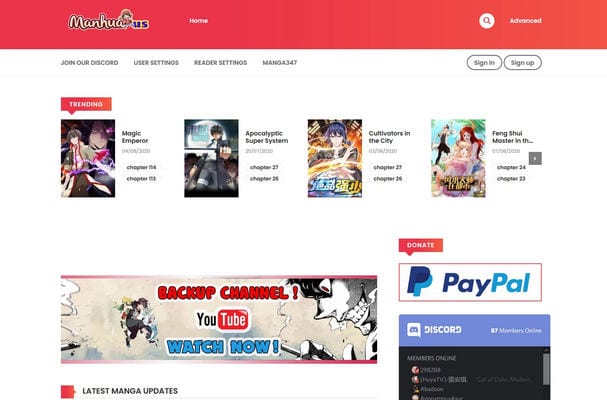
Task: Click the Manhua.us site logo
Action: click(x=109, y=20)
